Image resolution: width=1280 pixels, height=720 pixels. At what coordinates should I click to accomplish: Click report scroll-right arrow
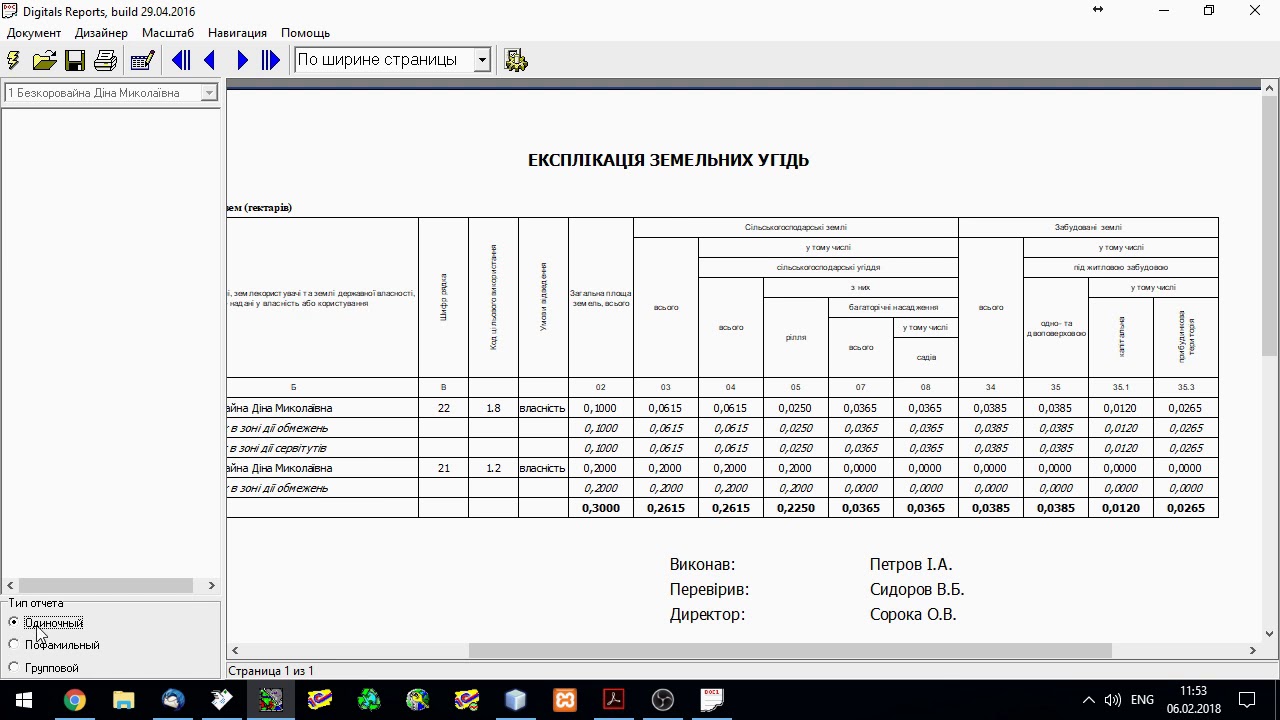pos(1252,650)
